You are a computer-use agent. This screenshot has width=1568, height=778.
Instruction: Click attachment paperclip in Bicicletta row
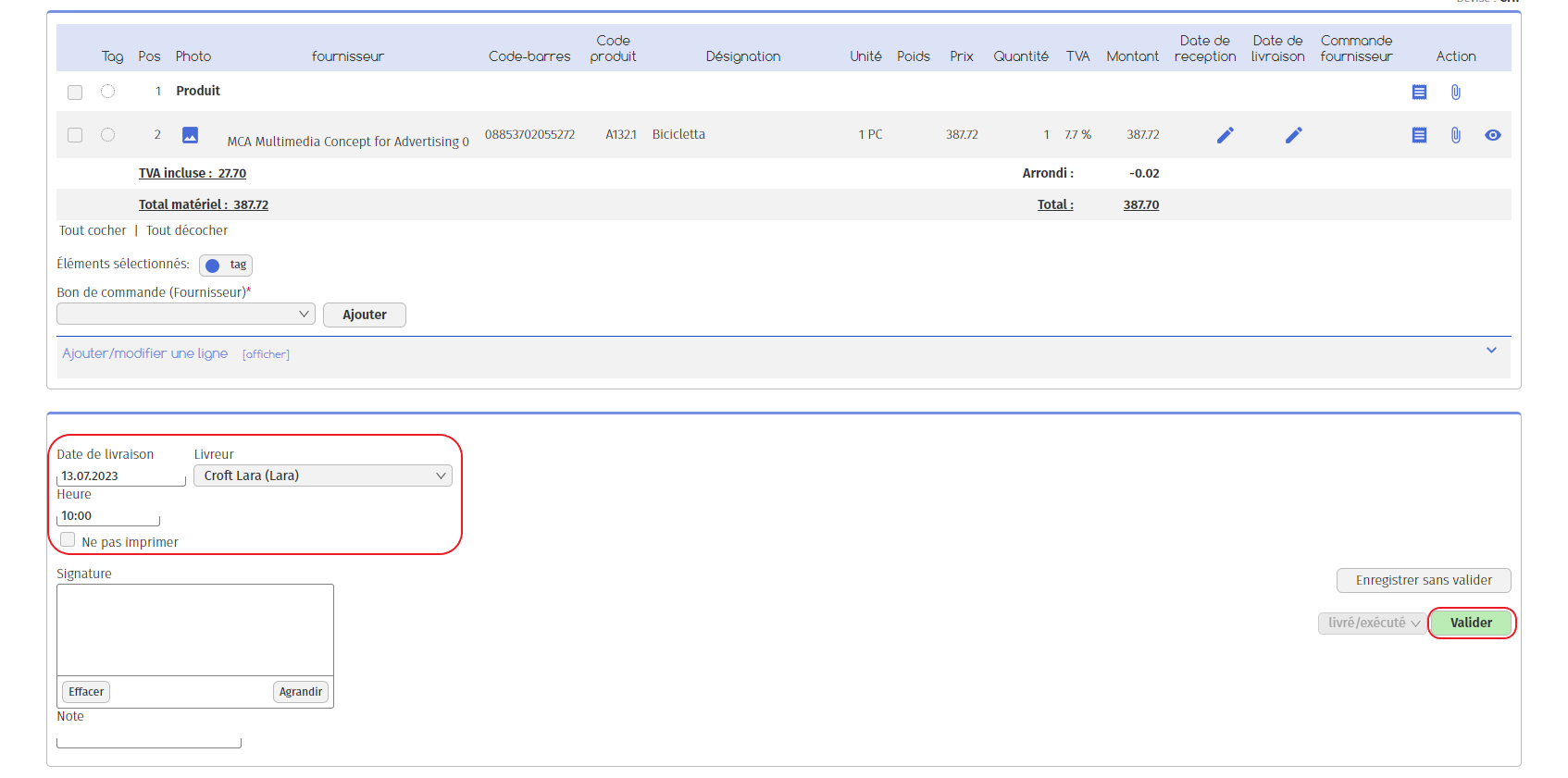pyautogui.click(x=1455, y=135)
